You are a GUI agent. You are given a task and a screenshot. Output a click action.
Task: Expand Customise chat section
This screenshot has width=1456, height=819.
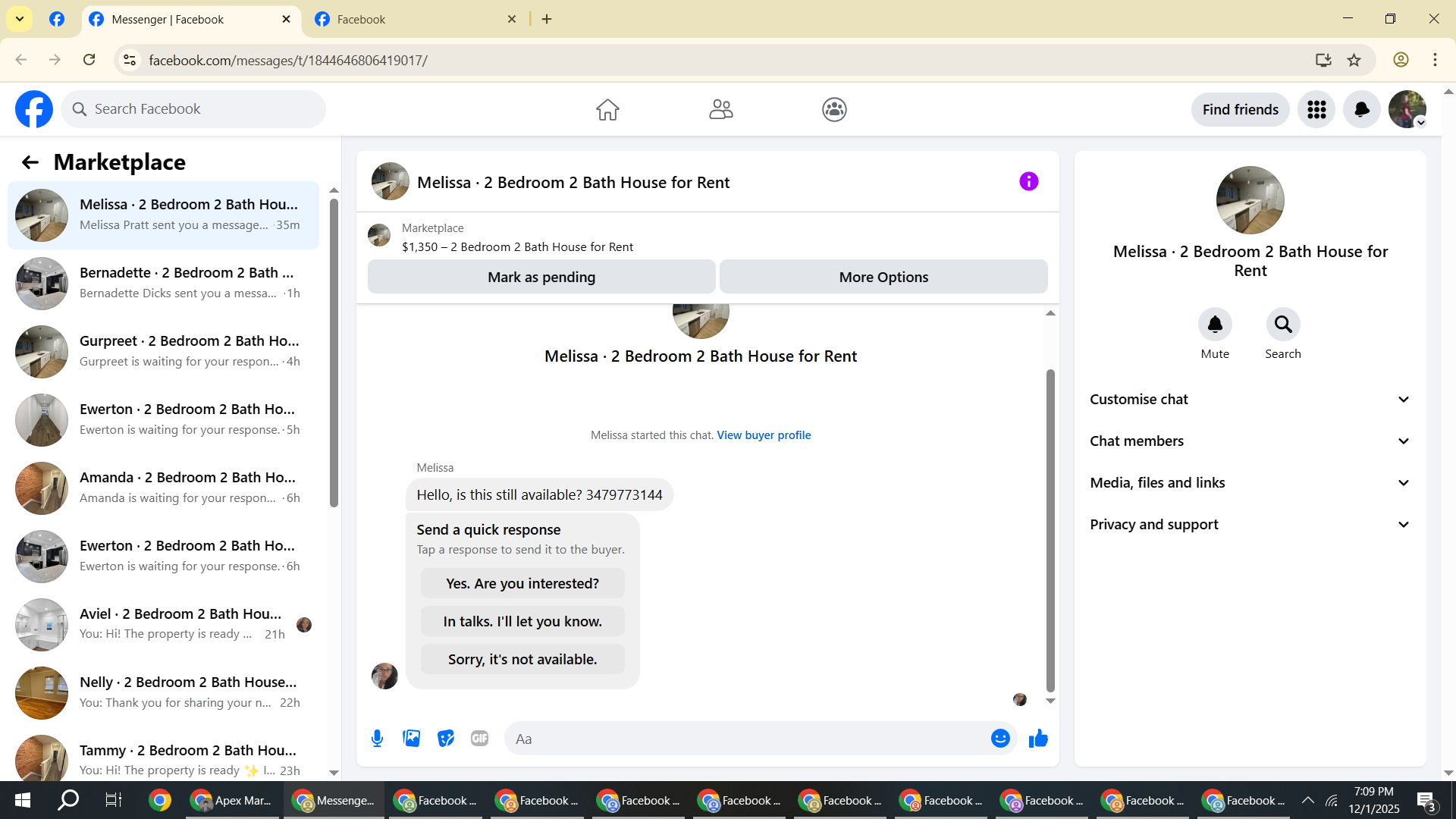1250,400
